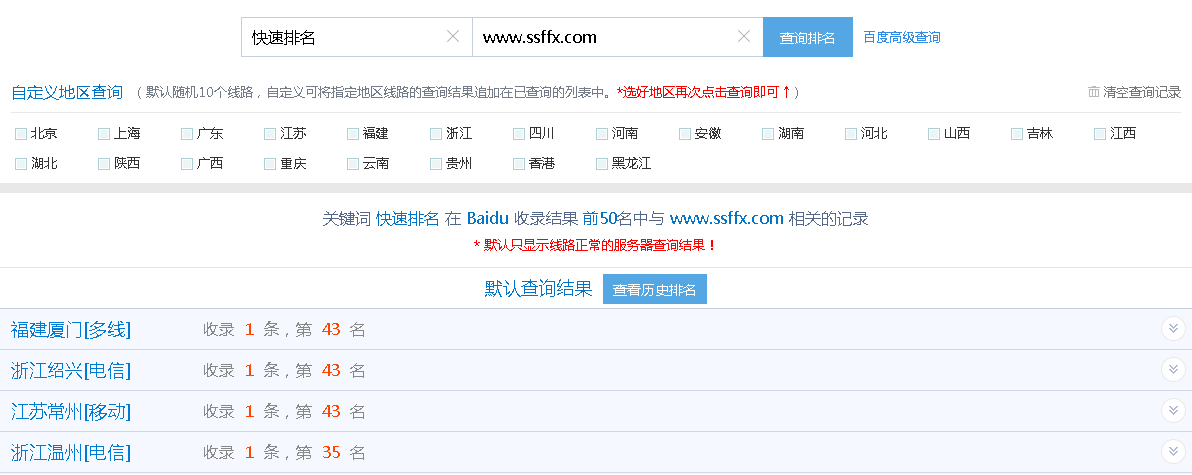Toggle the 浙江 region checkbox
This screenshot has width=1192, height=475.
pos(436,135)
